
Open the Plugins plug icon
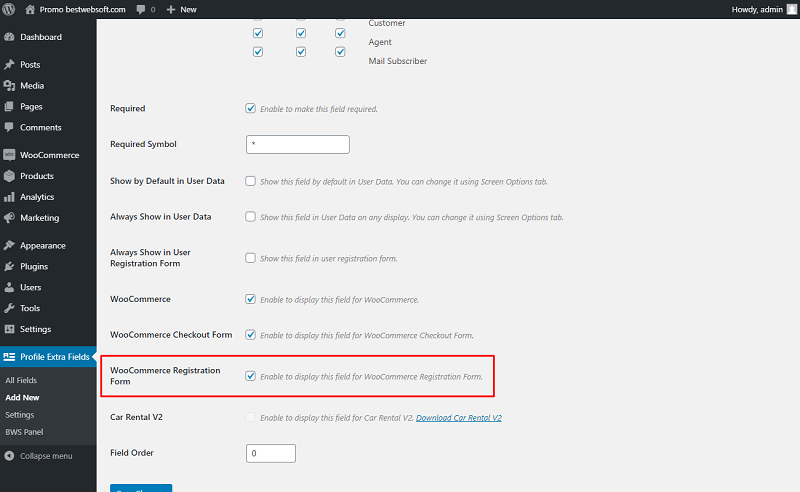click(x=9, y=266)
